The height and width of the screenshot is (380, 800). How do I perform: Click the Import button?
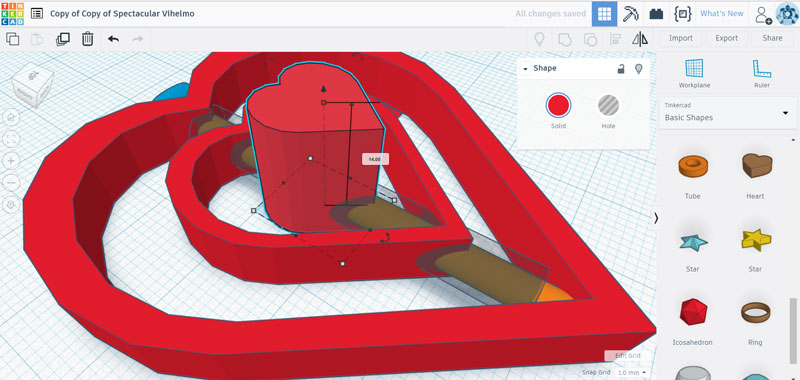click(x=681, y=38)
